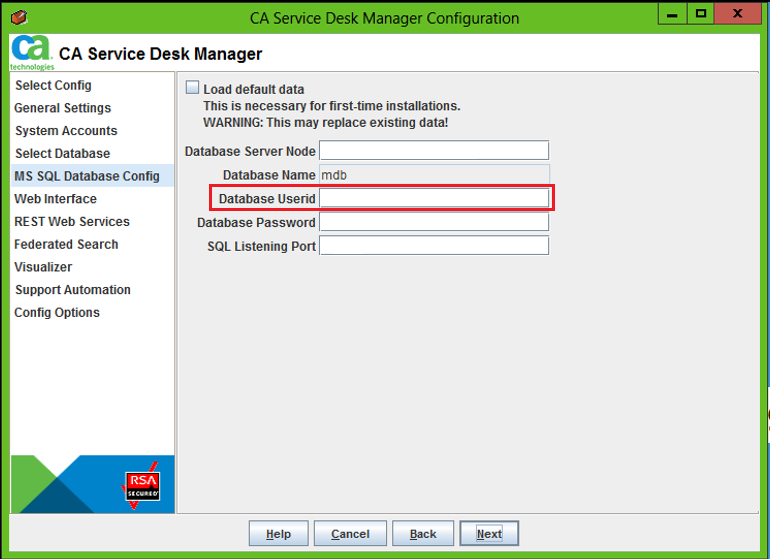The height and width of the screenshot is (559, 770).
Task: Click the Next button
Action: pyautogui.click(x=489, y=533)
